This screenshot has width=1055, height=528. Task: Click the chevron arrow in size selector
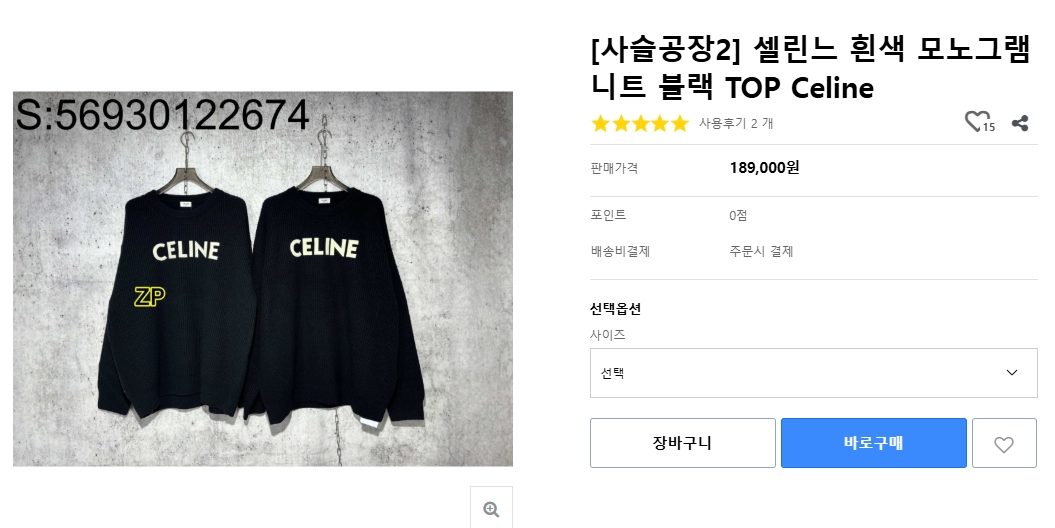point(1012,372)
